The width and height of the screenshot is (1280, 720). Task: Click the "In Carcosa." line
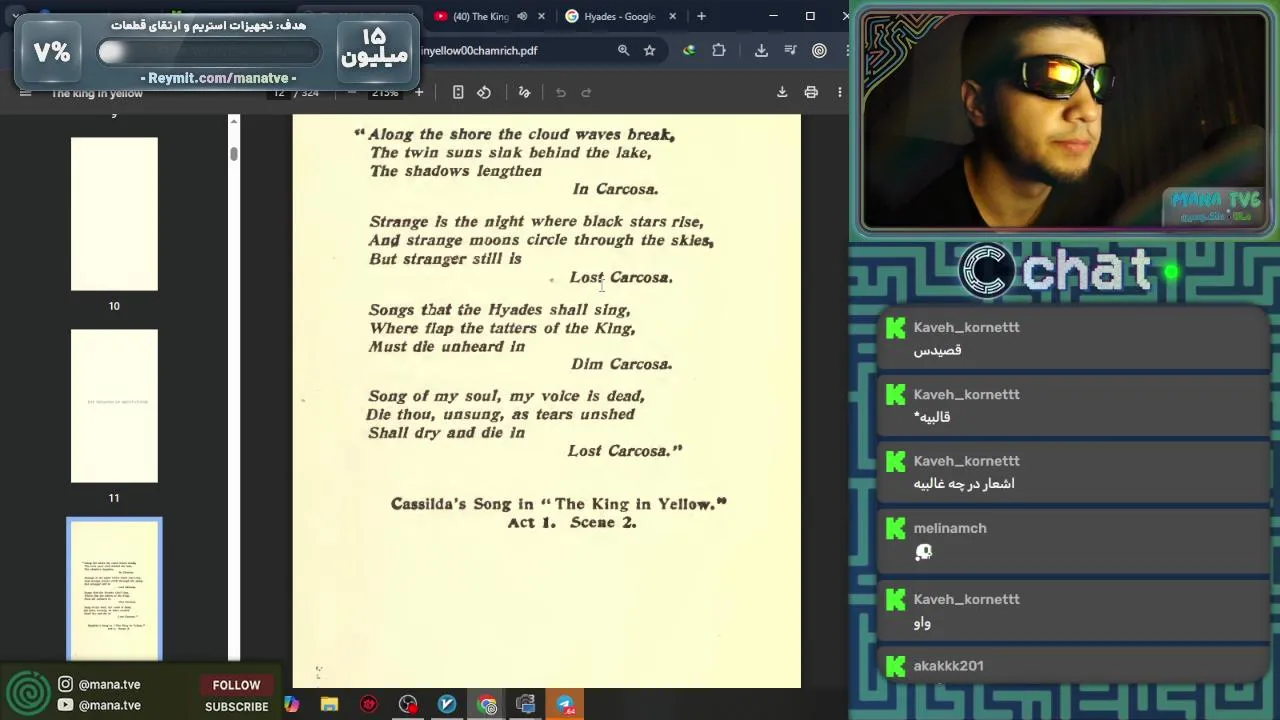click(615, 189)
